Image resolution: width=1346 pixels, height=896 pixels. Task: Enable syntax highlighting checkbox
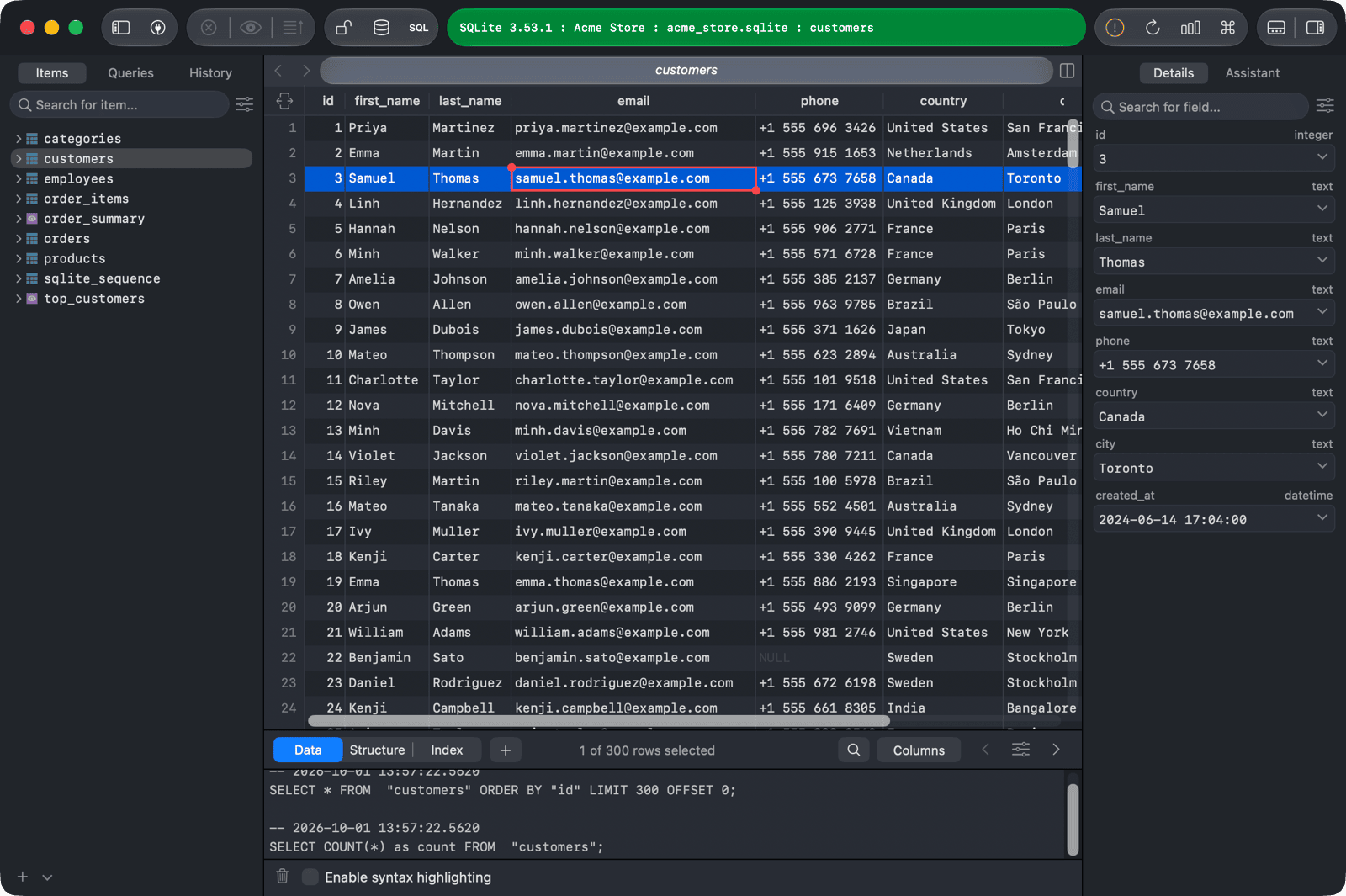[310, 877]
